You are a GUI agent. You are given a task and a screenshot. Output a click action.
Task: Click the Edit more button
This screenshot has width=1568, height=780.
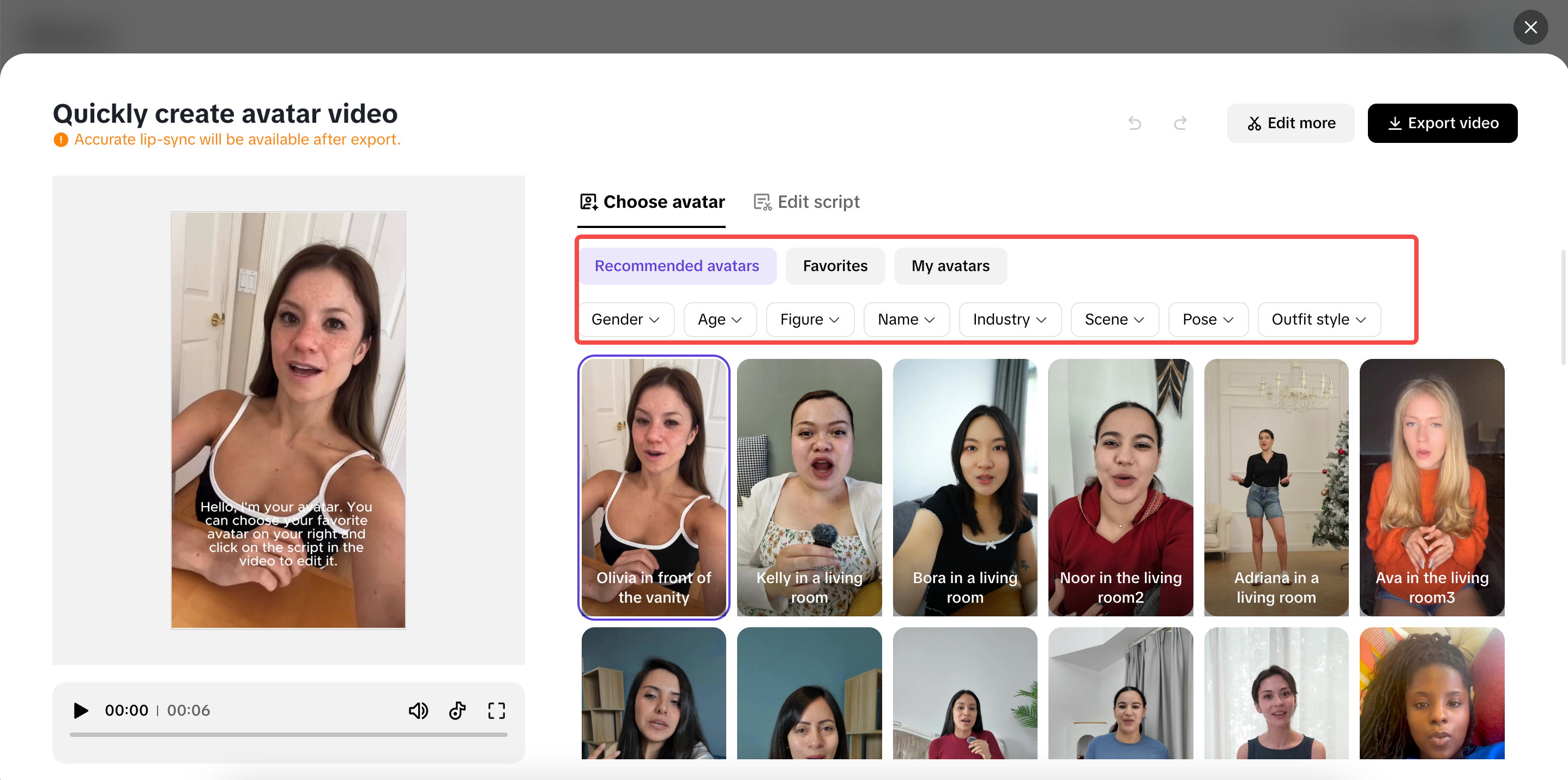pos(1290,123)
